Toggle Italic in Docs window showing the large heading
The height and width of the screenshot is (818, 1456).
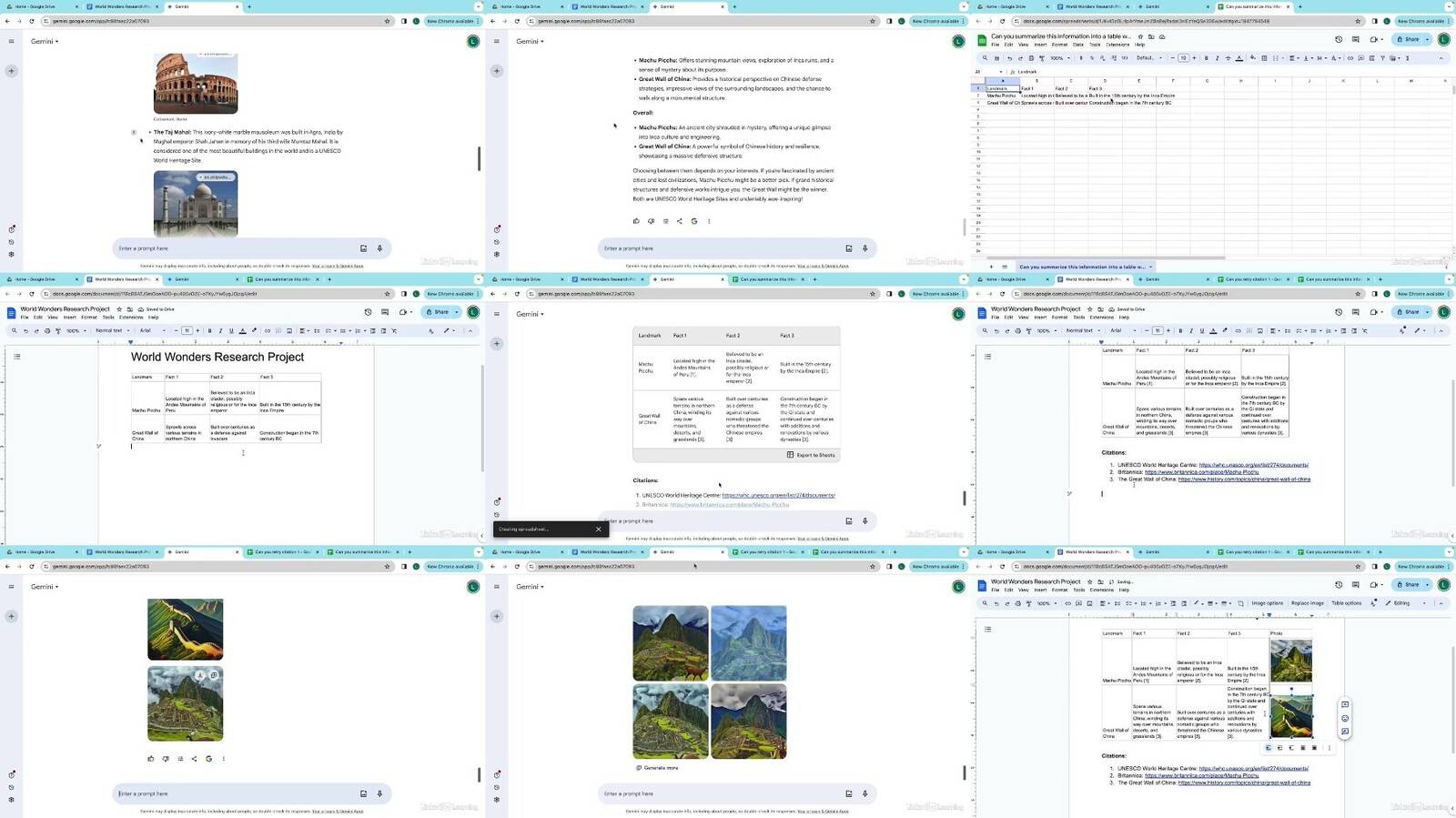click(x=220, y=330)
